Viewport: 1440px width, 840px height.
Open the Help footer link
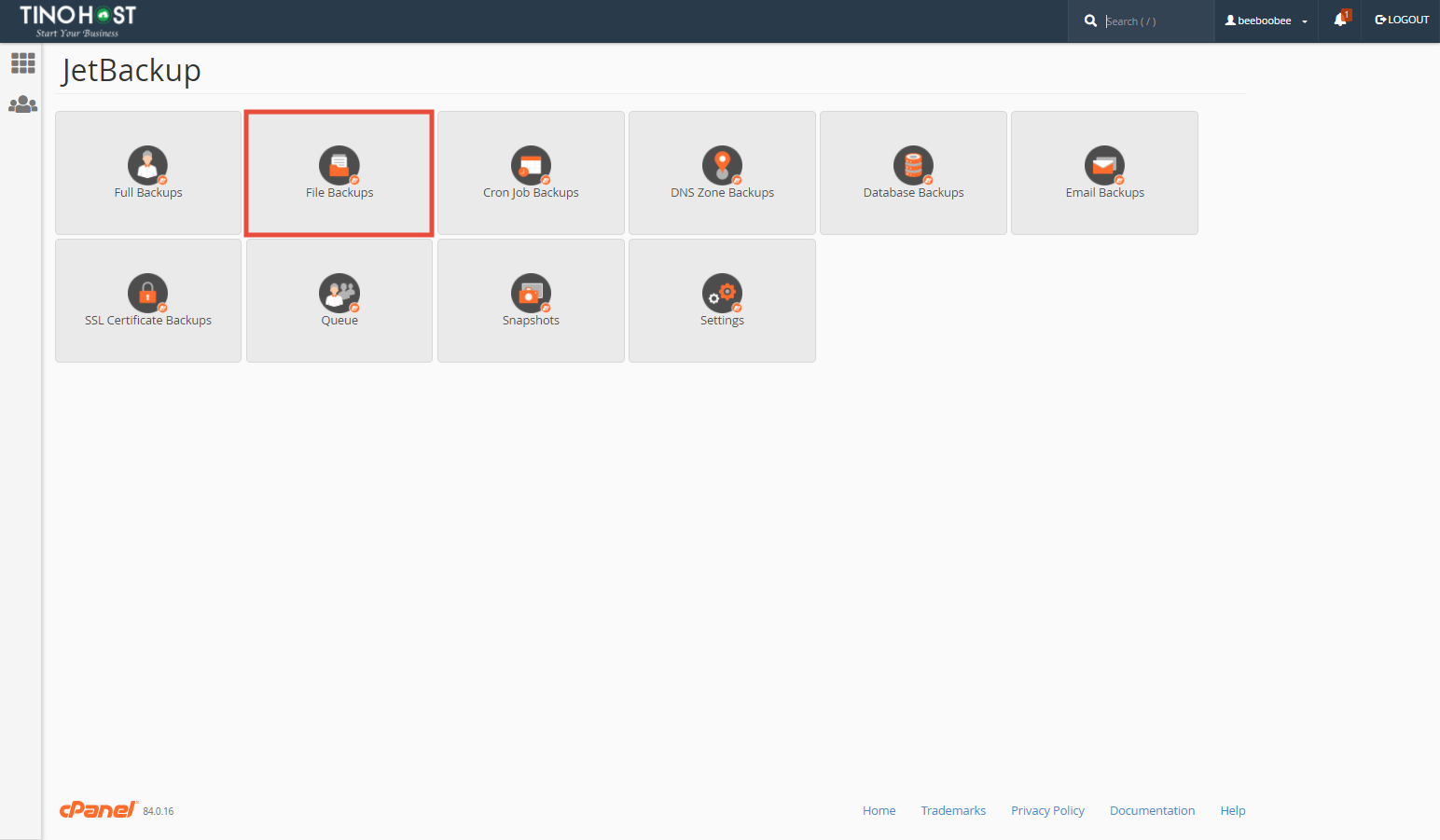pyautogui.click(x=1233, y=810)
